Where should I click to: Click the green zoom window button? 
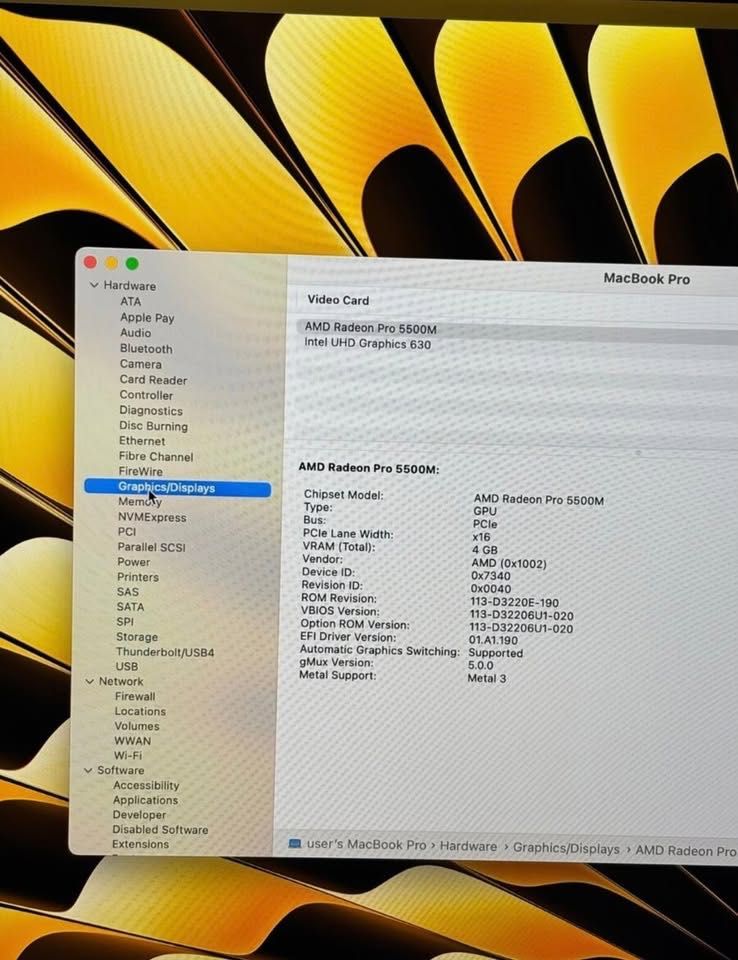tap(132, 263)
